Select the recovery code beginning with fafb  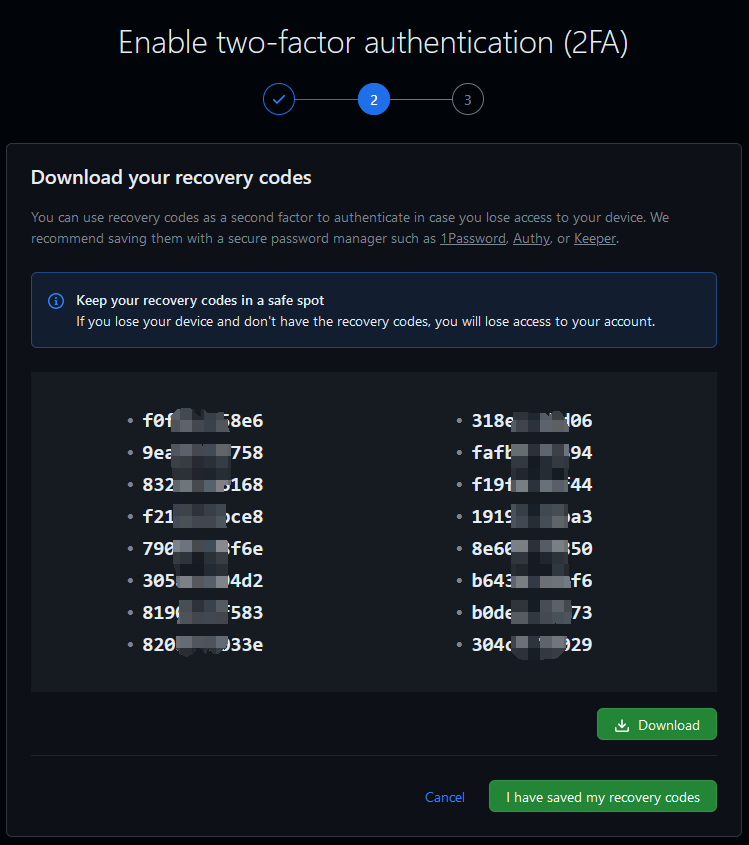point(532,453)
